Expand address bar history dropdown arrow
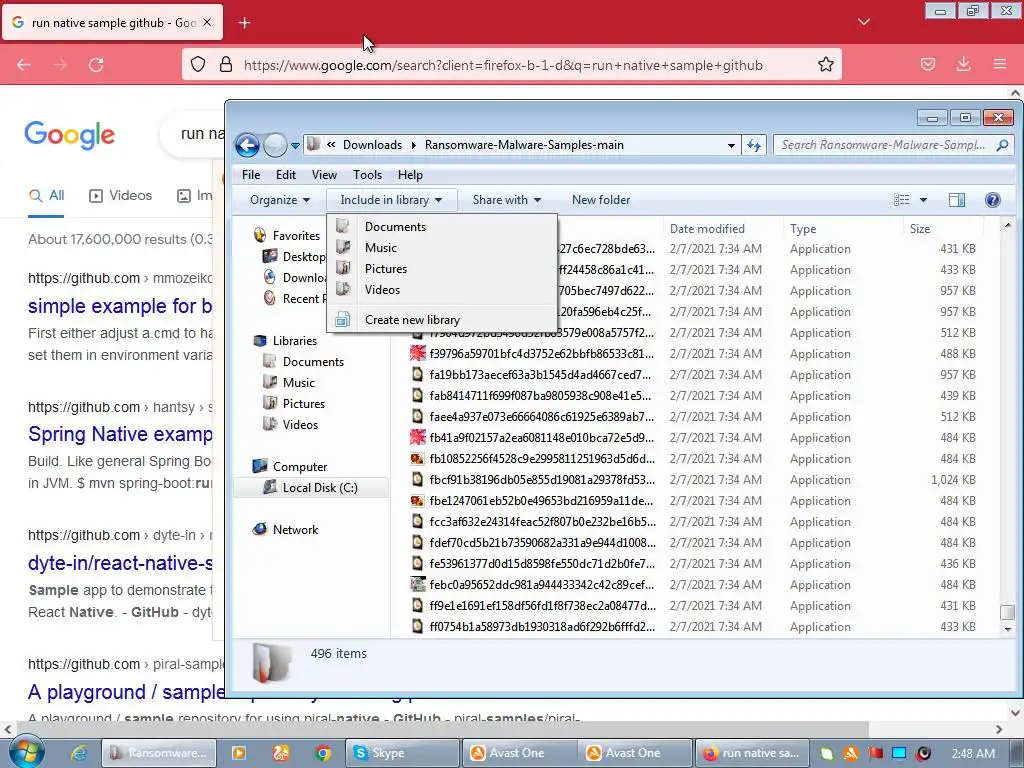Screen dimensions: 1024x768 731,145
